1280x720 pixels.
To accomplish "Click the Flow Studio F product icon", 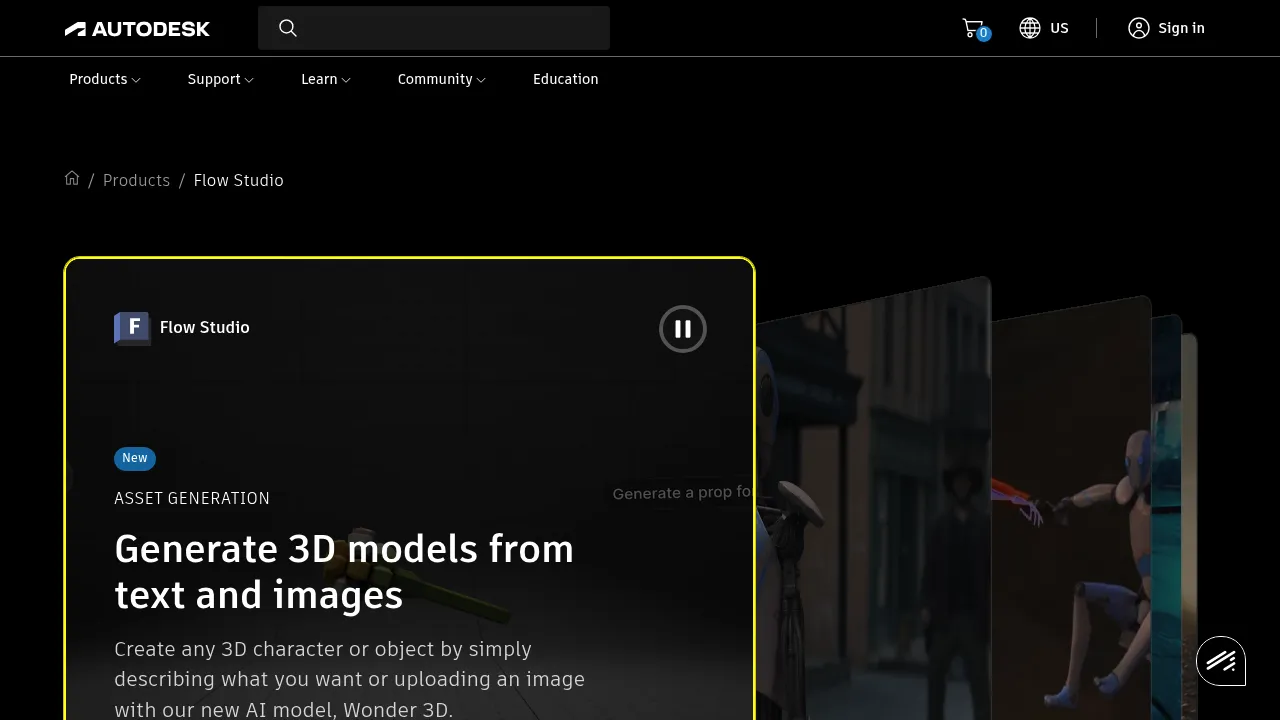I will [x=132, y=328].
